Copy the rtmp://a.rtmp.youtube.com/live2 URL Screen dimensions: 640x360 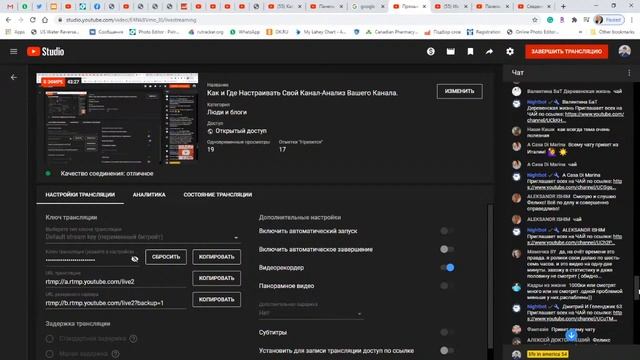216,278
